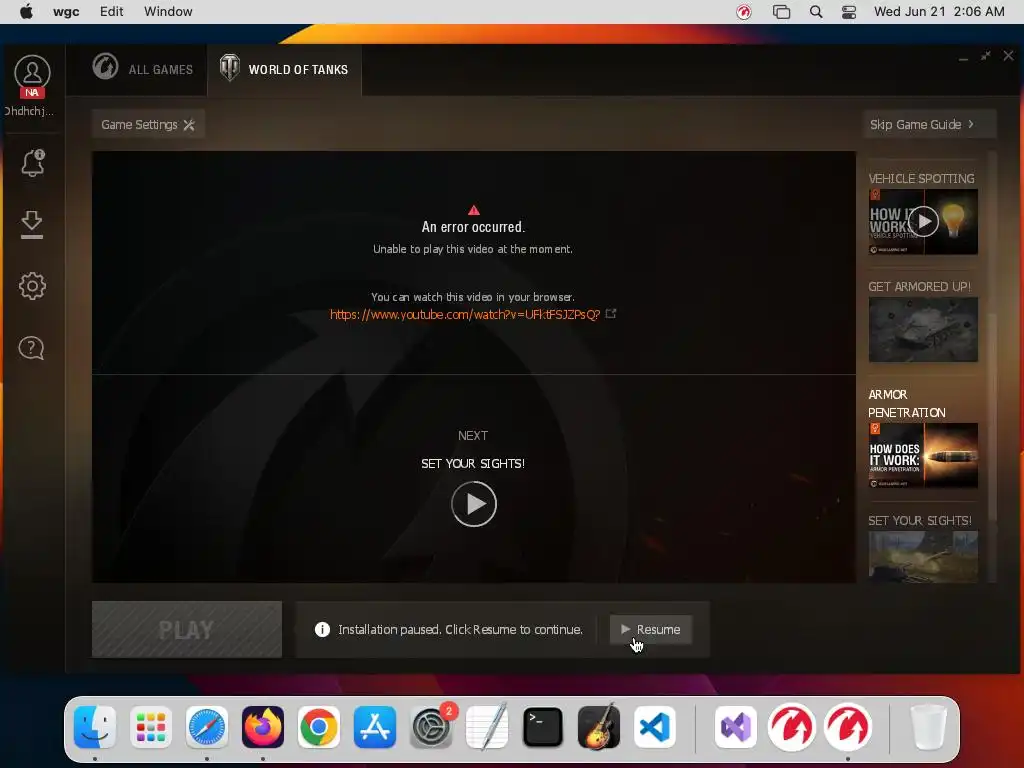This screenshot has height=768, width=1024.
Task: Click external link icon beside YouTube URL
Action: click(x=611, y=313)
